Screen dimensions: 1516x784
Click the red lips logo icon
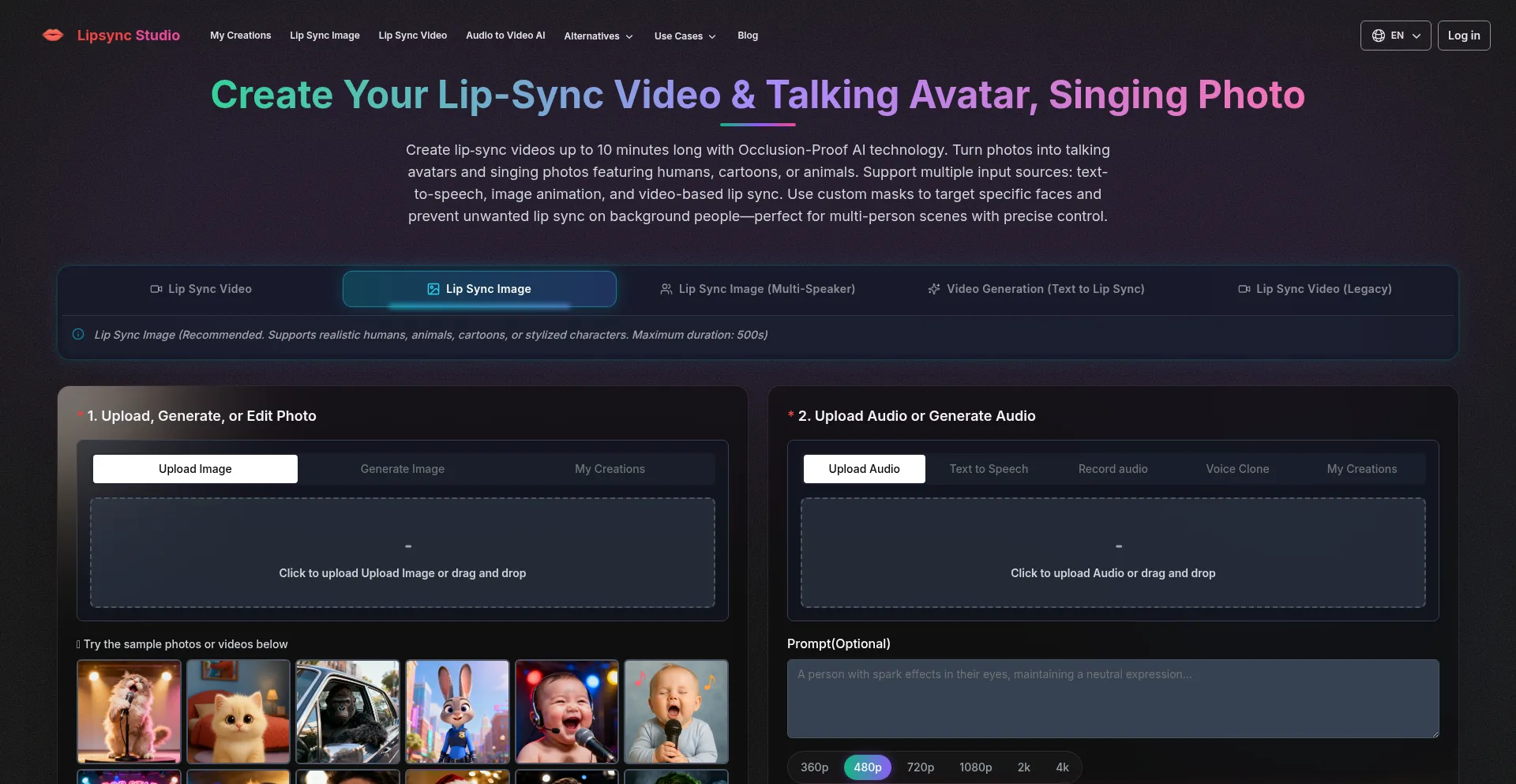click(53, 36)
